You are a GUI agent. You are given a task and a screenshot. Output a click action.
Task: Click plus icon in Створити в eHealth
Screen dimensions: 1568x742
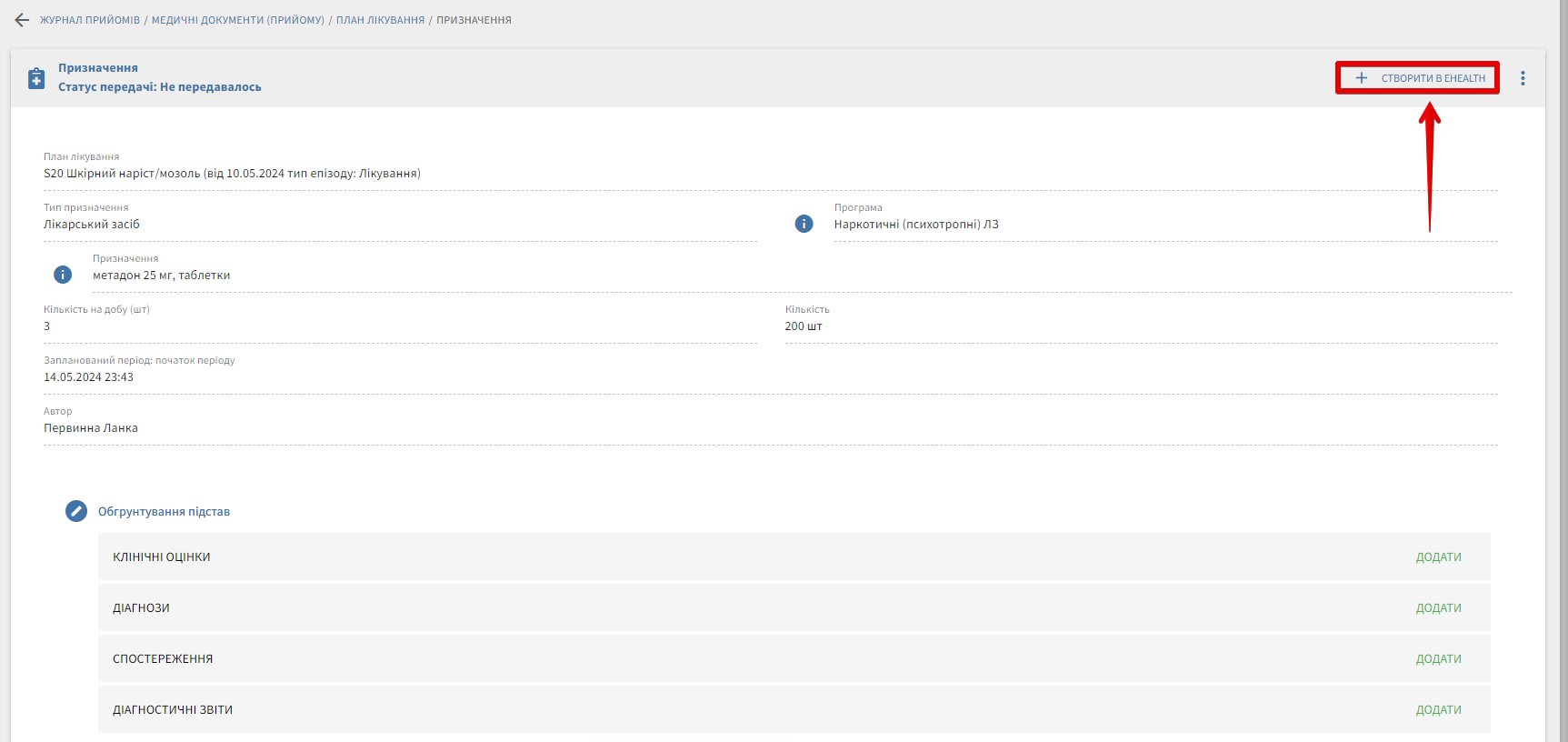(x=1361, y=78)
